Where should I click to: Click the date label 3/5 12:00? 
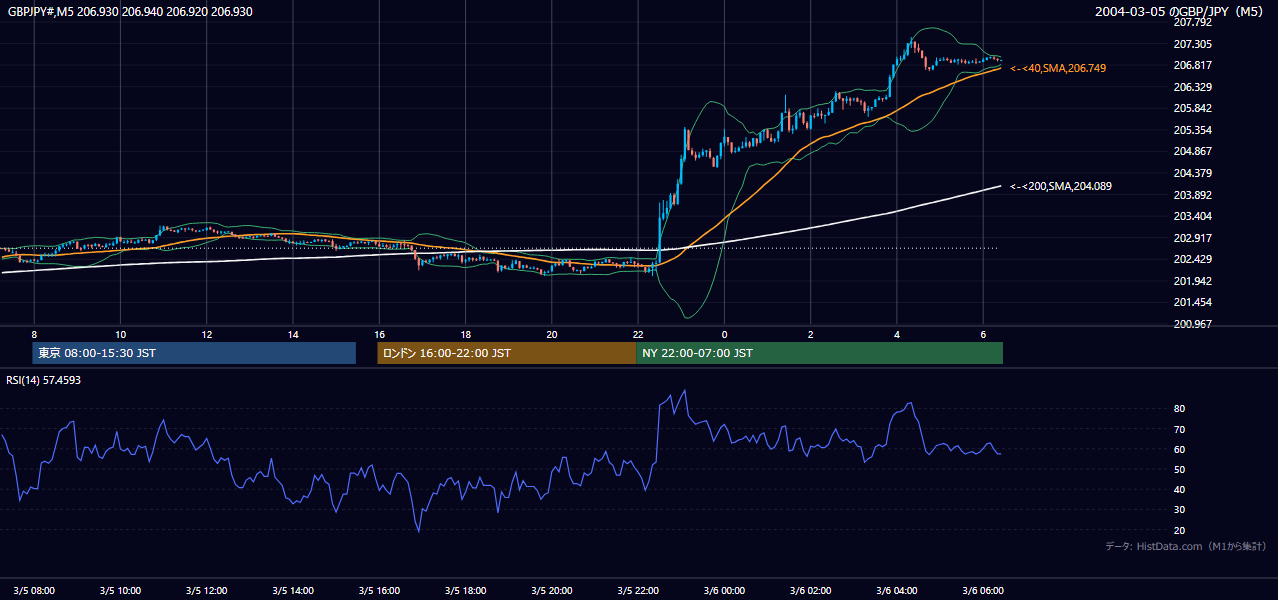207,590
